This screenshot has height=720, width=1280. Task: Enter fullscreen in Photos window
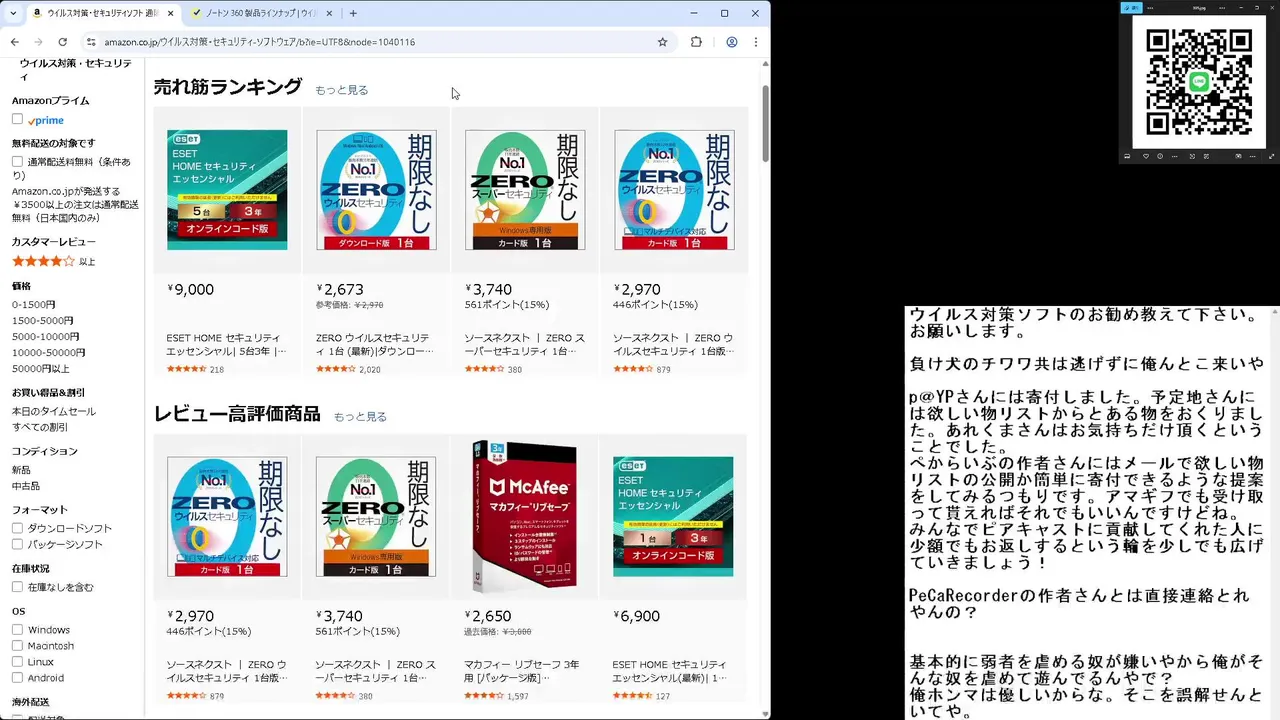(x=1271, y=156)
